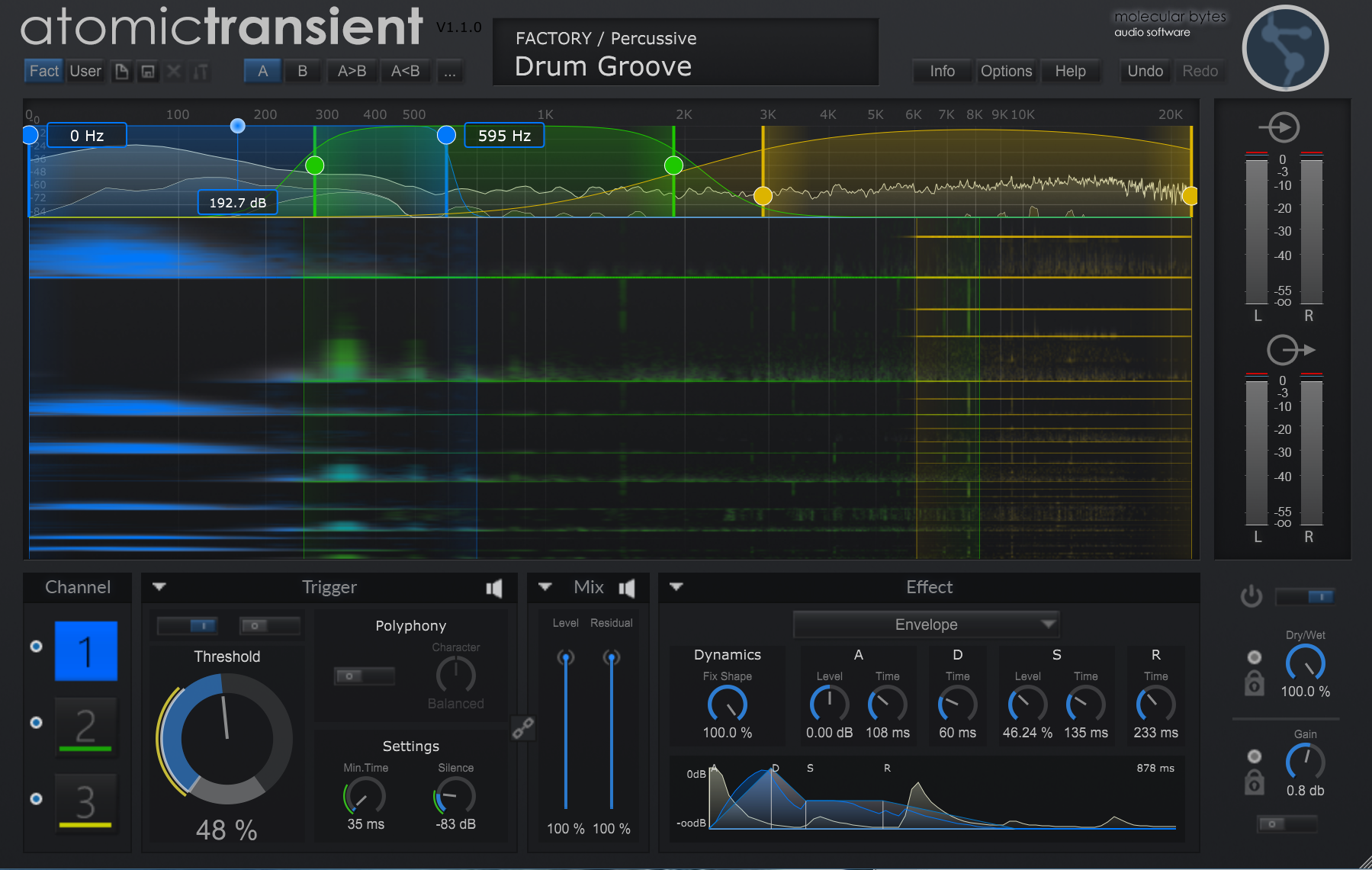Click the Mix panel speaker icon
Screen dimensions: 1372x870
pos(627,587)
